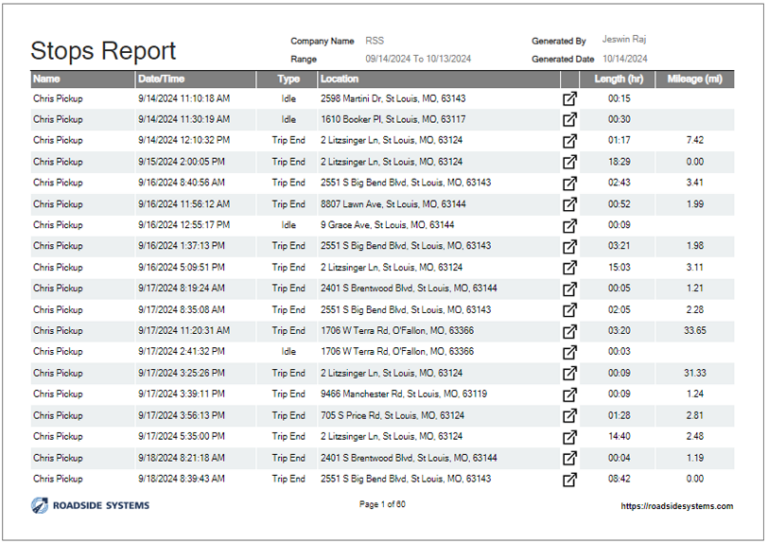The width and height of the screenshot is (768, 543).
Task: Select address 2598 Martini Dr, St Louis
Action: [x=393, y=98]
